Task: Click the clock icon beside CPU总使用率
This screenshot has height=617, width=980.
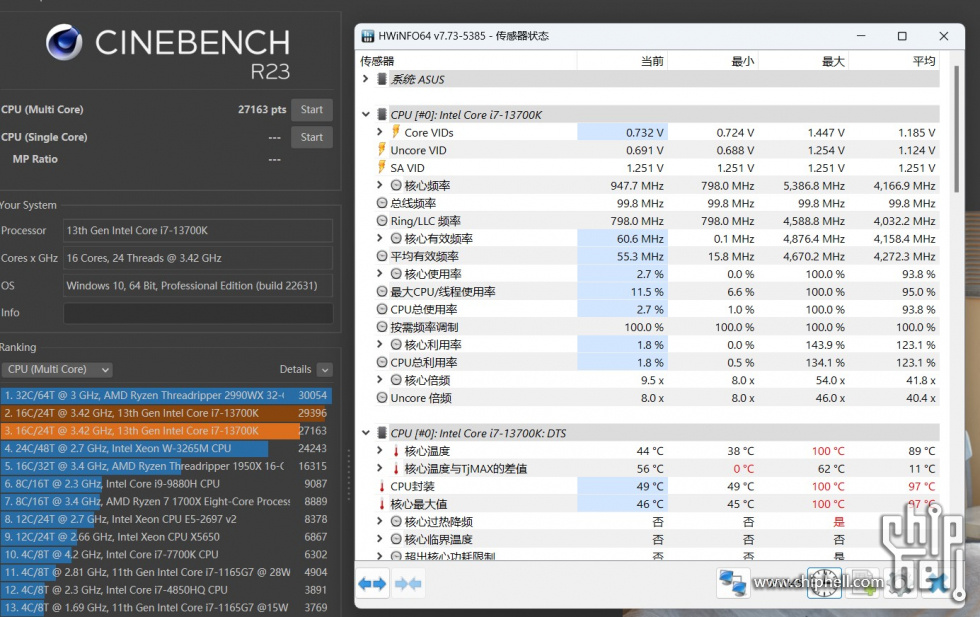Action: [x=382, y=309]
